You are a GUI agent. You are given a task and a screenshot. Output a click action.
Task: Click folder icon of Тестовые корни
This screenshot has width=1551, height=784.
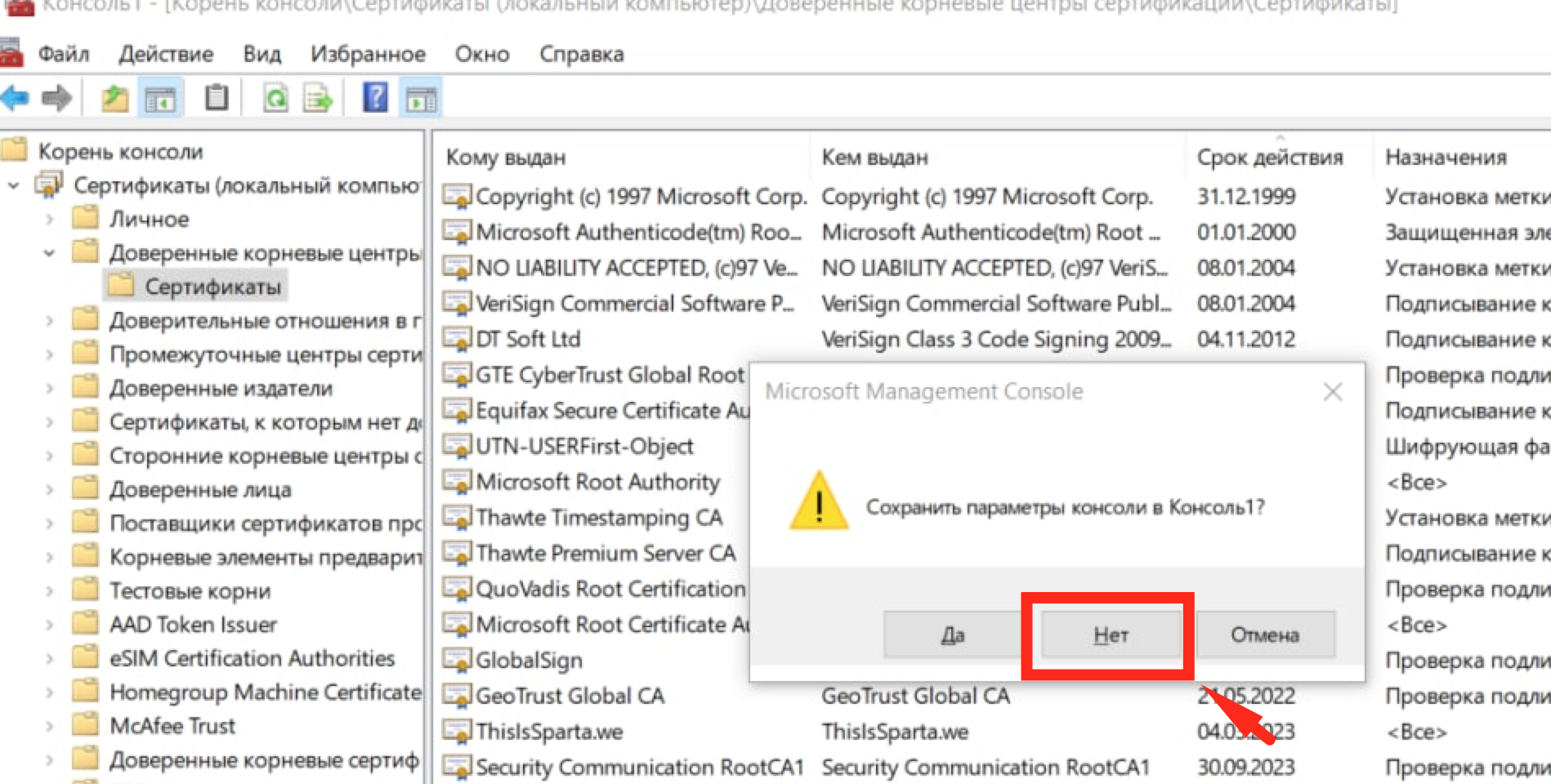click(x=85, y=590)
